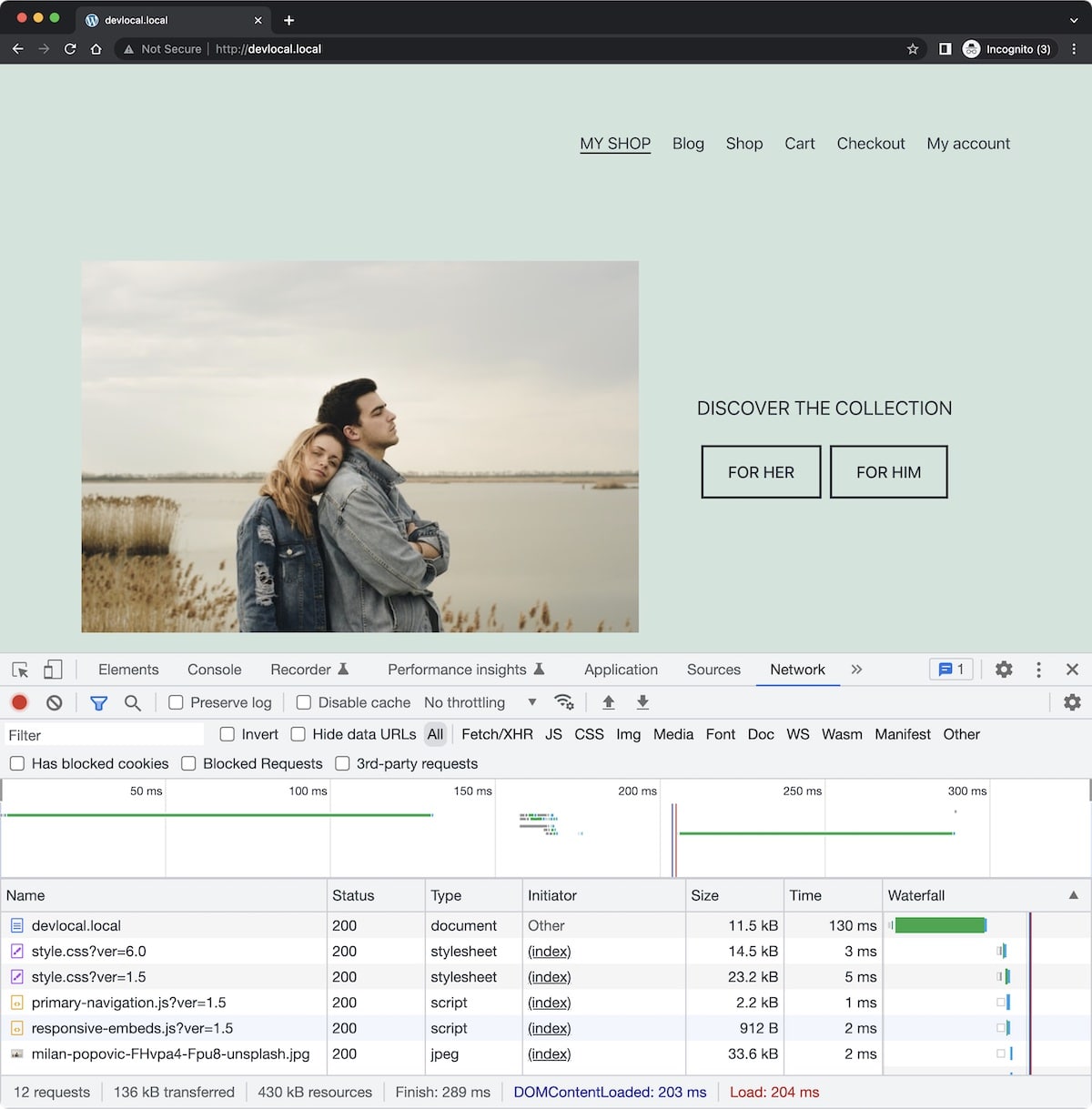Stop recording the network log
The image size is (1092, 1109).
[19, 702]
